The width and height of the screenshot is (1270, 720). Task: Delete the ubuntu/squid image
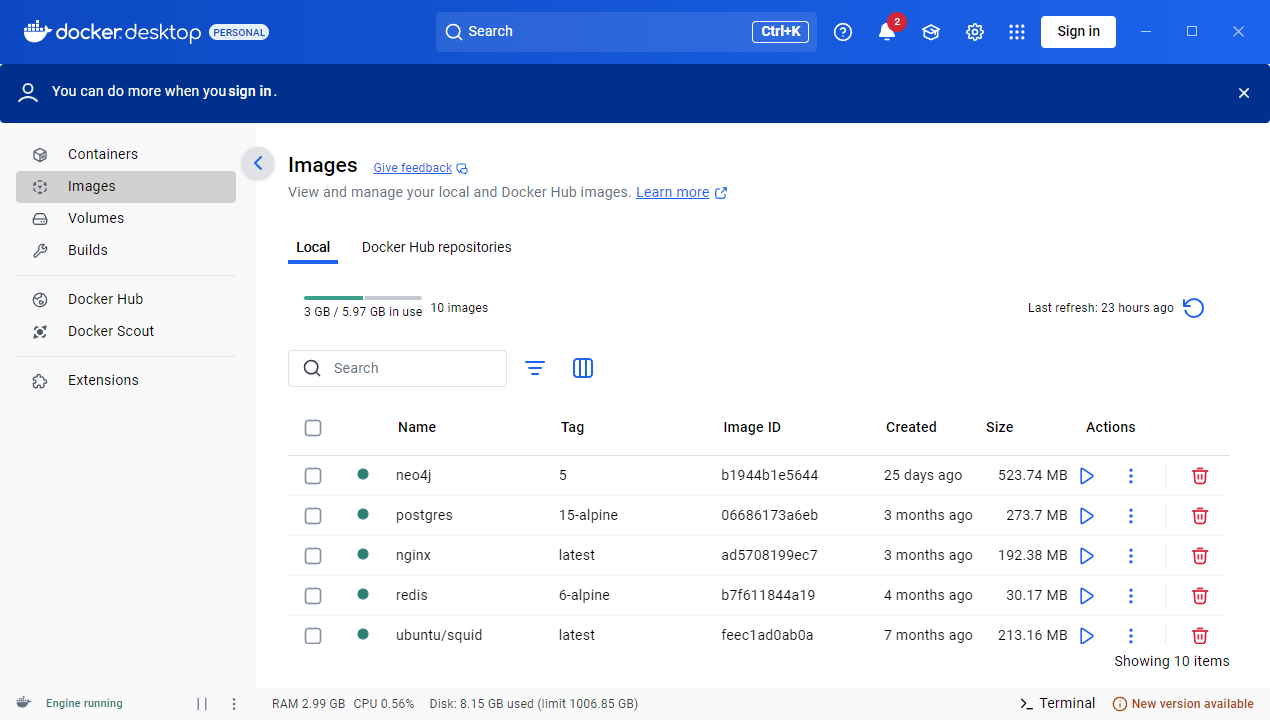(x=1200, y=636)
